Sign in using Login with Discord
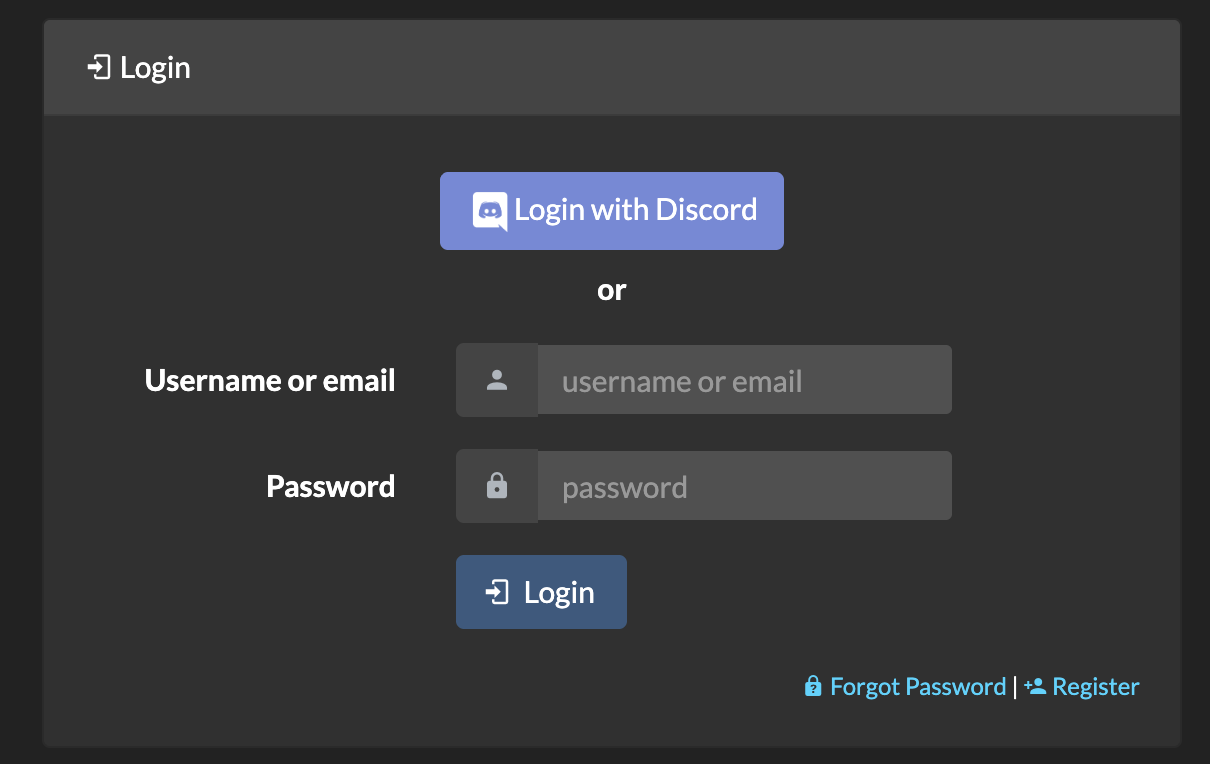This screenshot has height=764, width=1210. tap(611, 211)
